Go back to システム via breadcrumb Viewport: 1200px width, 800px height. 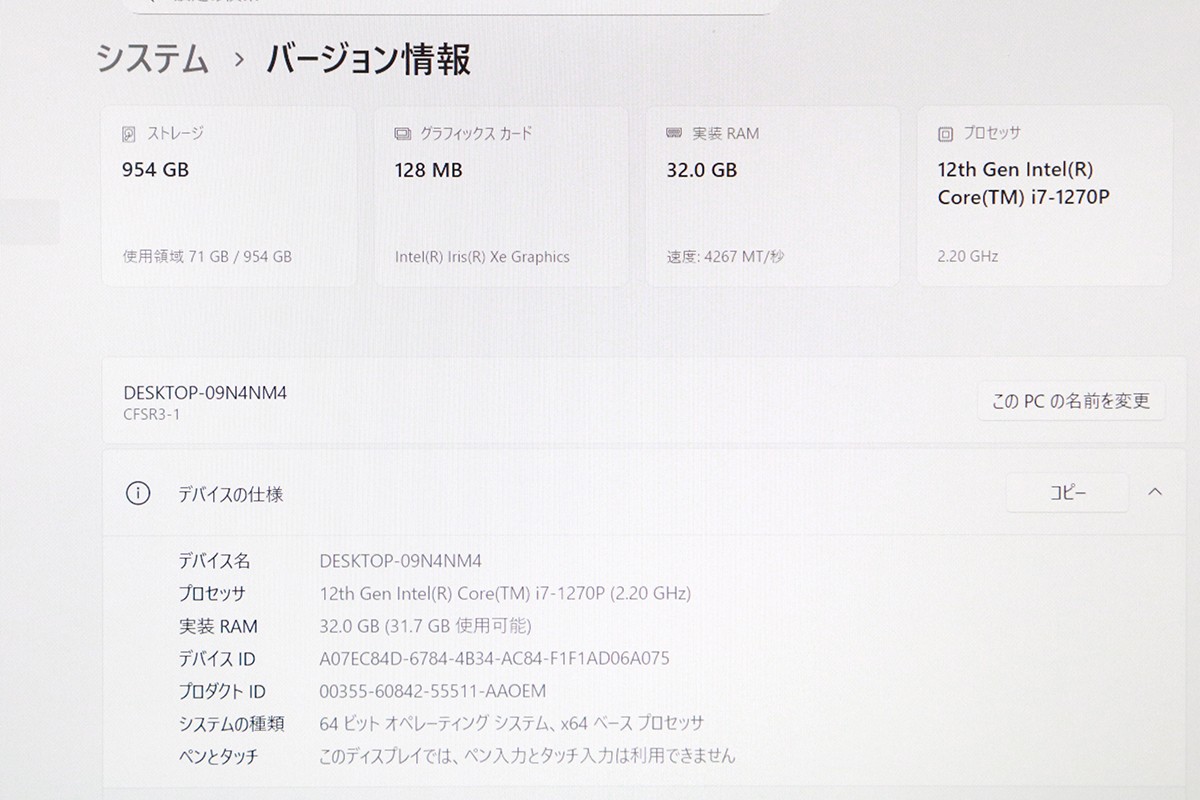152,60
